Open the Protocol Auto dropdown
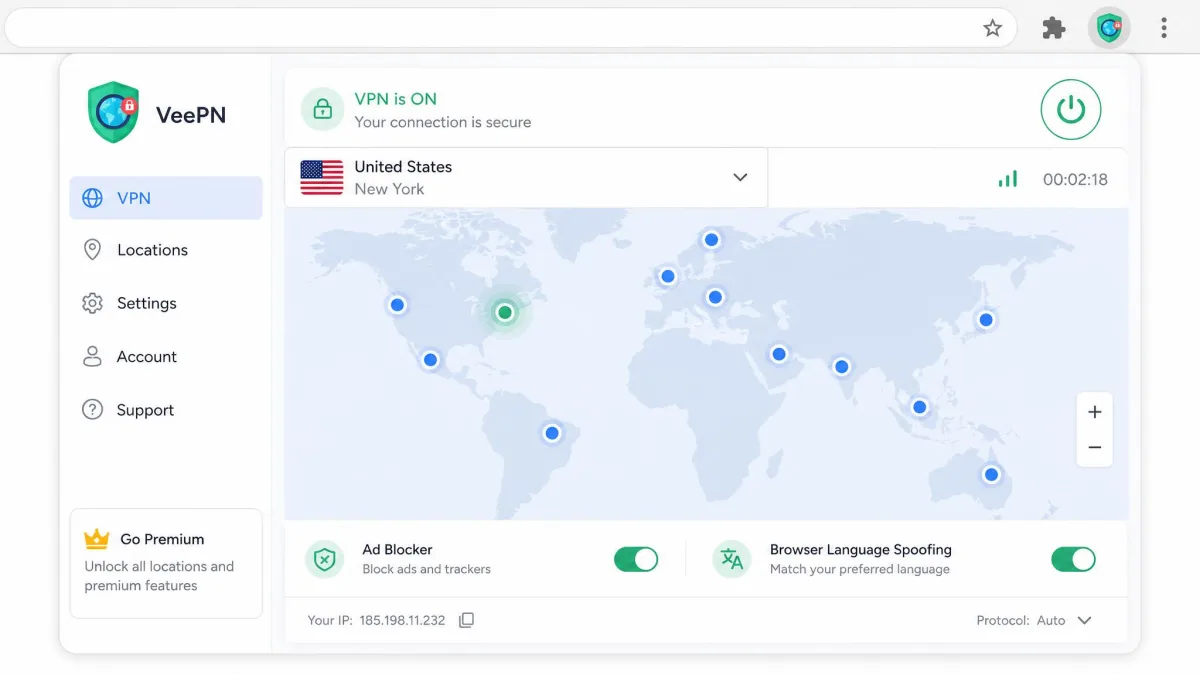Viewport: 1200px width, 675px height. click(1034, 620)
